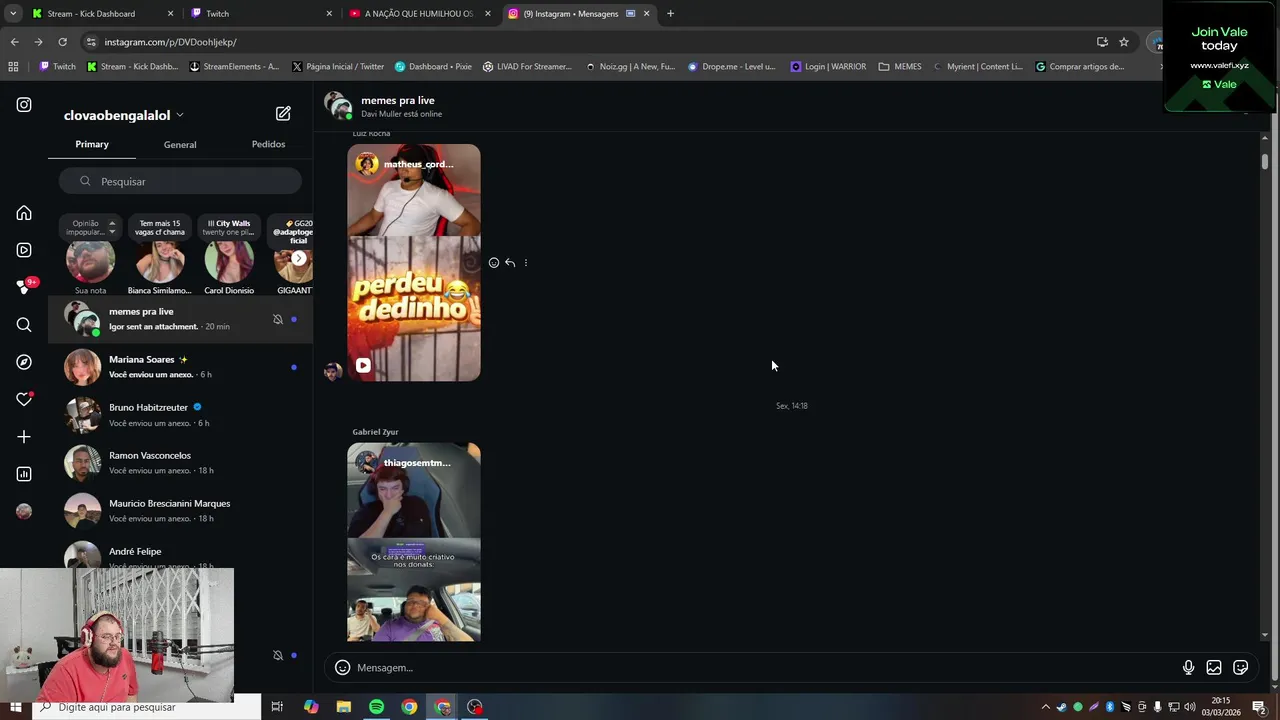The height and width of the screenshot is (720, 1280).
Task: Show hidden system tray icons
Action: 1046,707
